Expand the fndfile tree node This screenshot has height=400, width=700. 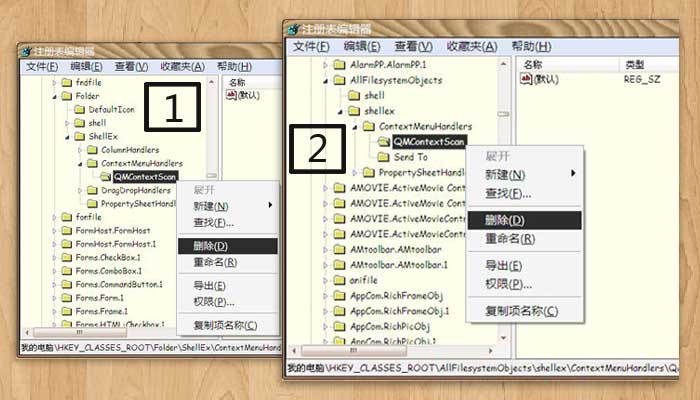pyautogui.click(x=54, y=82)
